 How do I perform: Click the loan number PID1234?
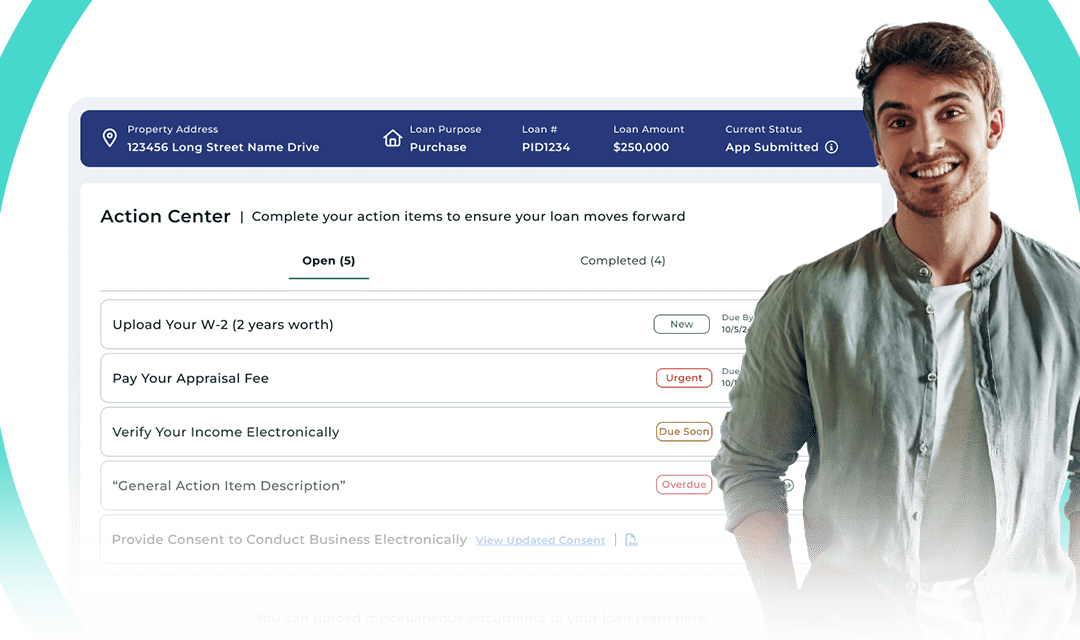pos(546,147)
